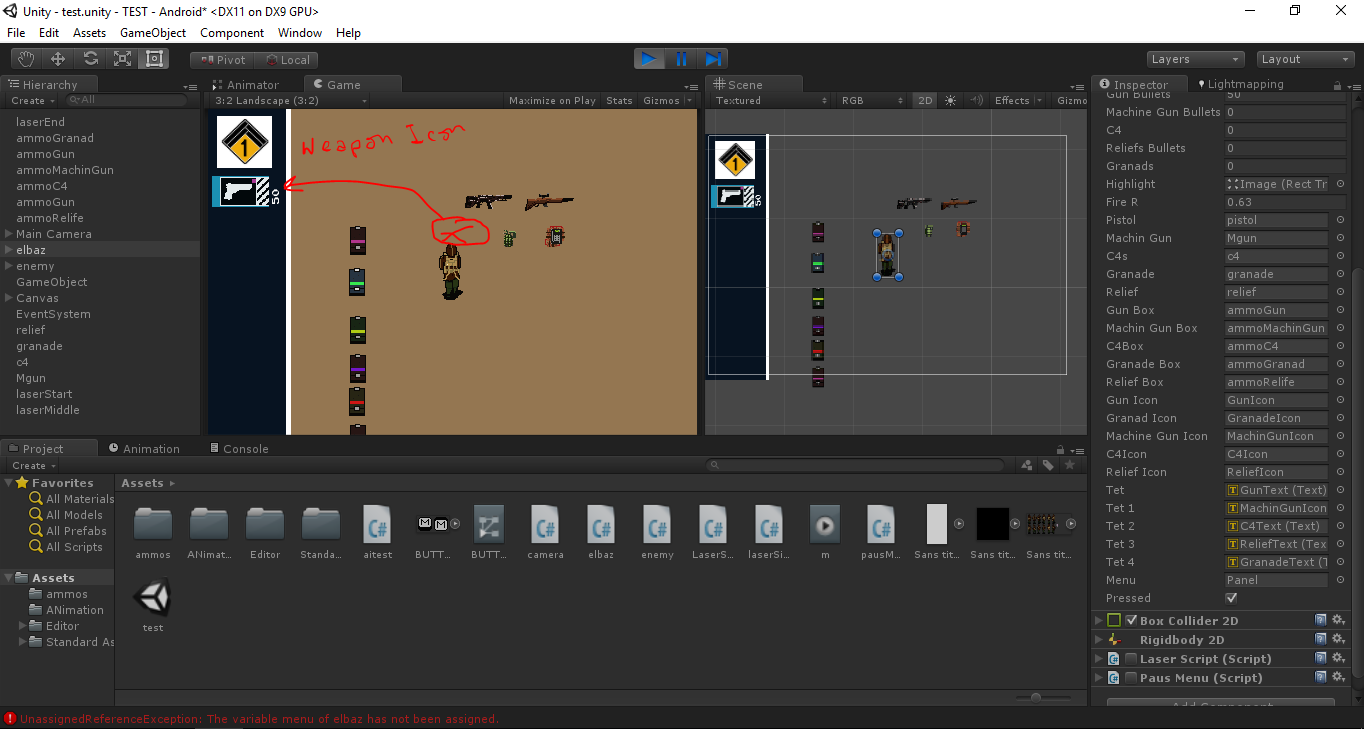Screen dimensions: 1364x729
Task: Open the elbaz script asset
Action: pos(601,532)
